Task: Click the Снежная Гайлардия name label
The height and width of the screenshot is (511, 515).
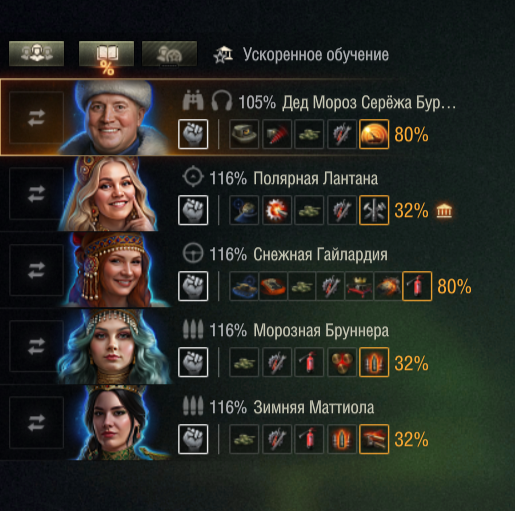Action: coord(320,255)
